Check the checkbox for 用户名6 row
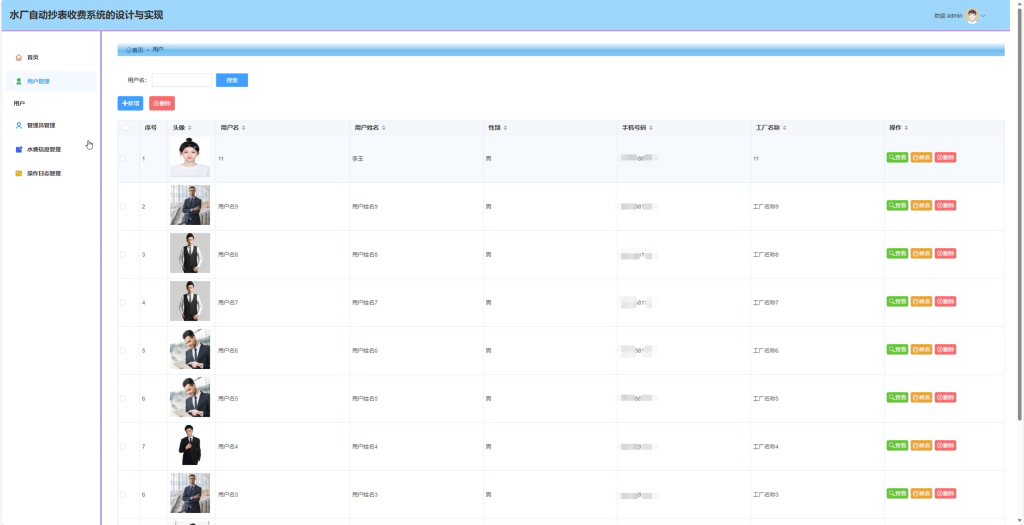The width and height of the screenshot is (1024, 525). point(123,351)
